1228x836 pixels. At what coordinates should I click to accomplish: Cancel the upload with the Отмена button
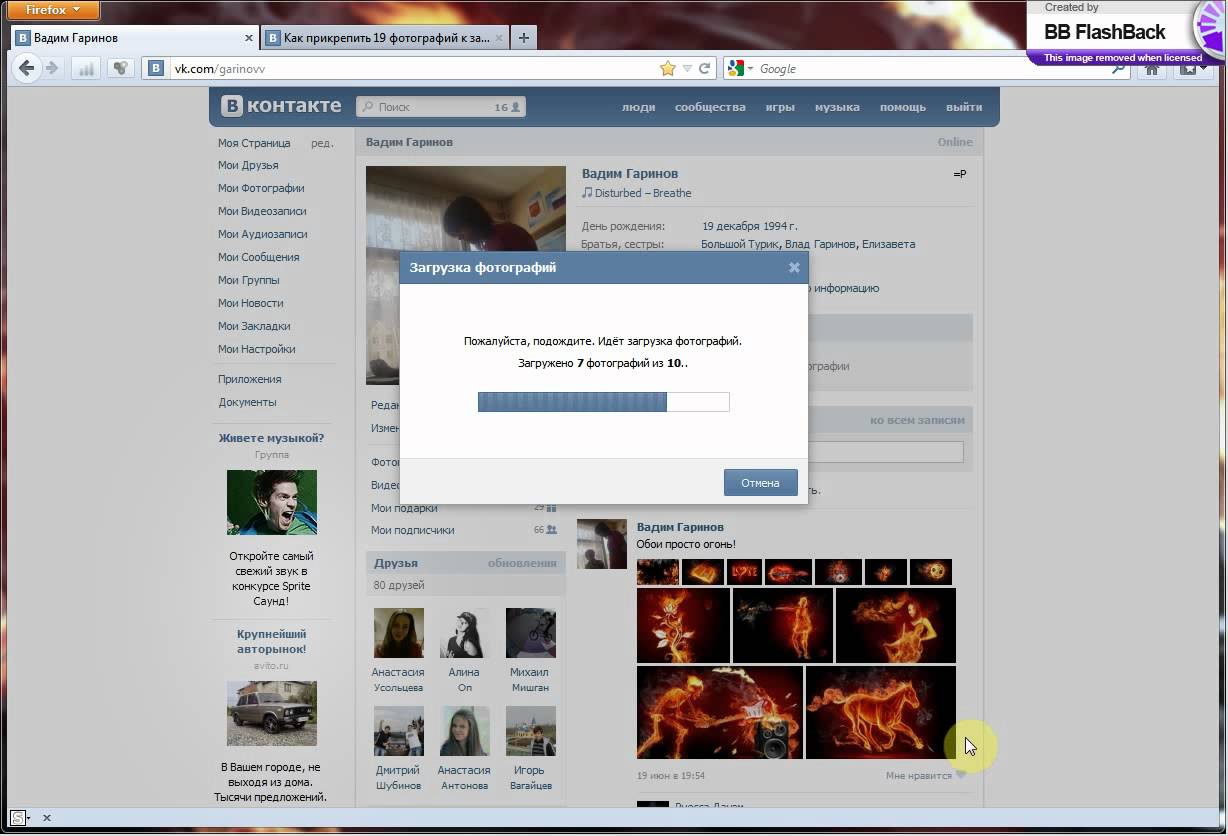760,483
